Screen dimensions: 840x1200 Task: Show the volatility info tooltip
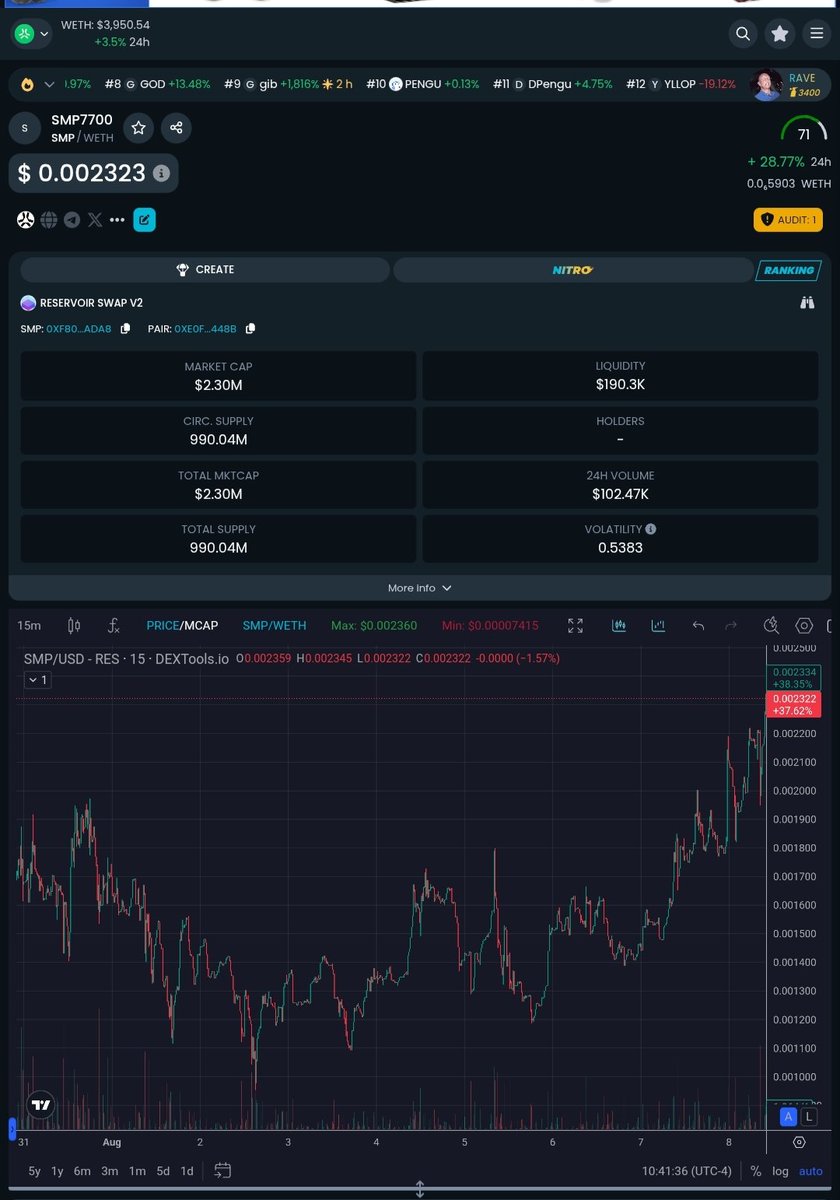click(651, 529)
